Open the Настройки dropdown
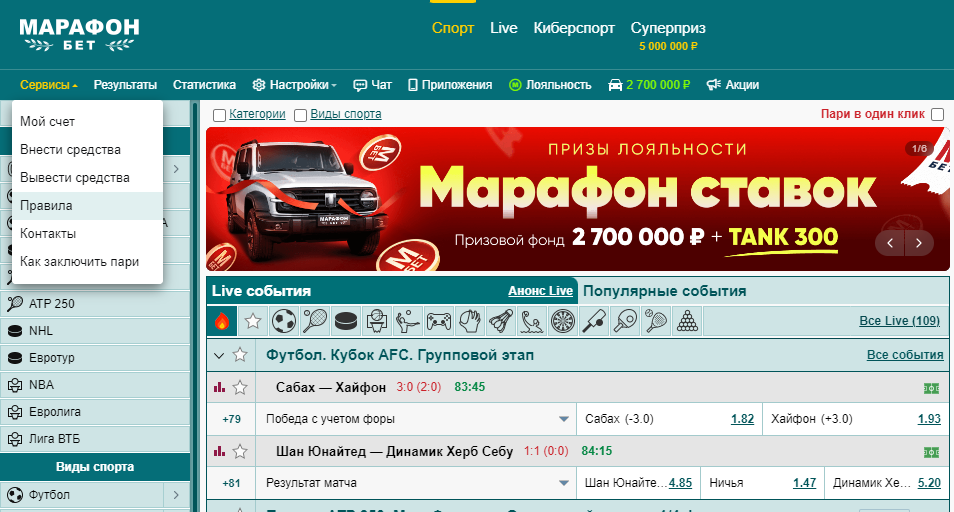Screen dimensions: 954x512 294,85
